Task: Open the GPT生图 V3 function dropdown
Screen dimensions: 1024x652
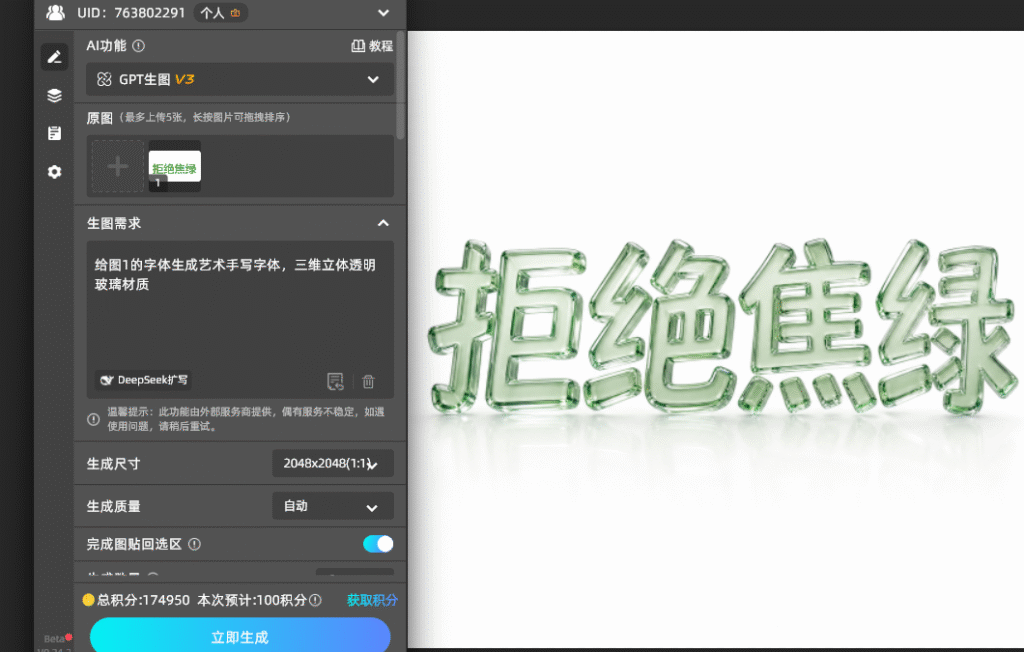Action: click(x=240, y=79)
